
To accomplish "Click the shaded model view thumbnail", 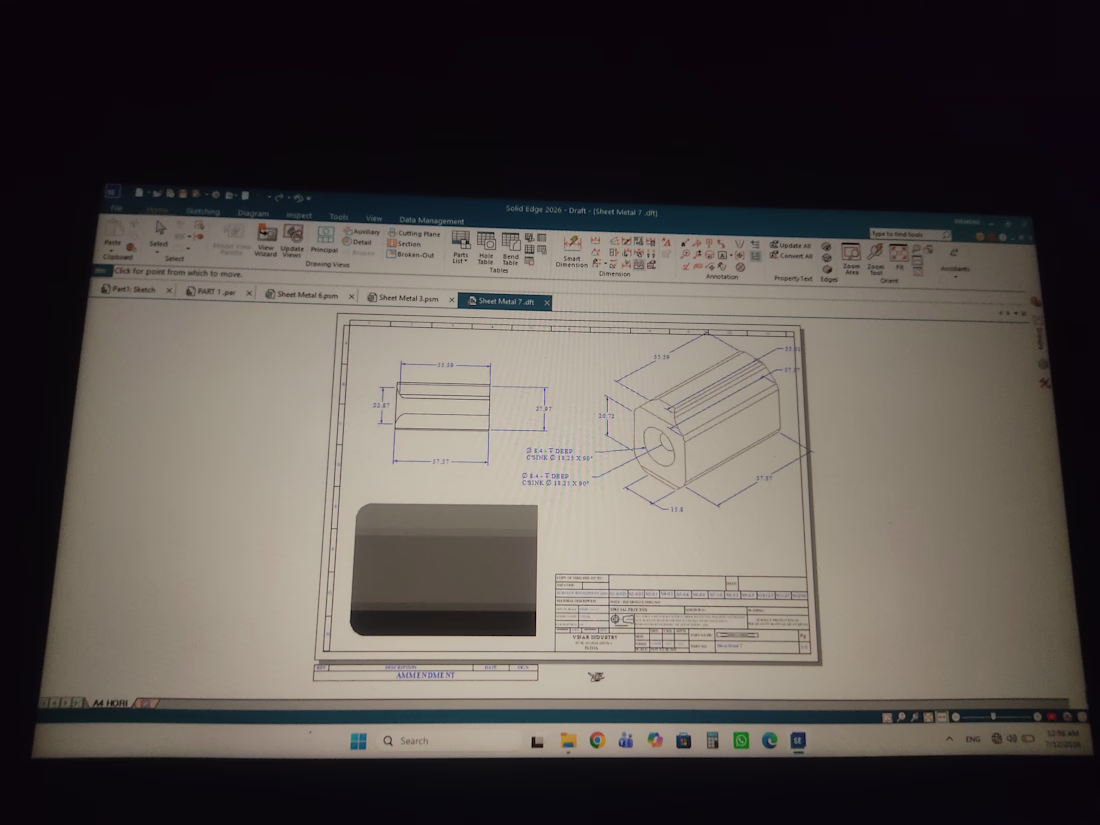I will [x=443, y=570].
